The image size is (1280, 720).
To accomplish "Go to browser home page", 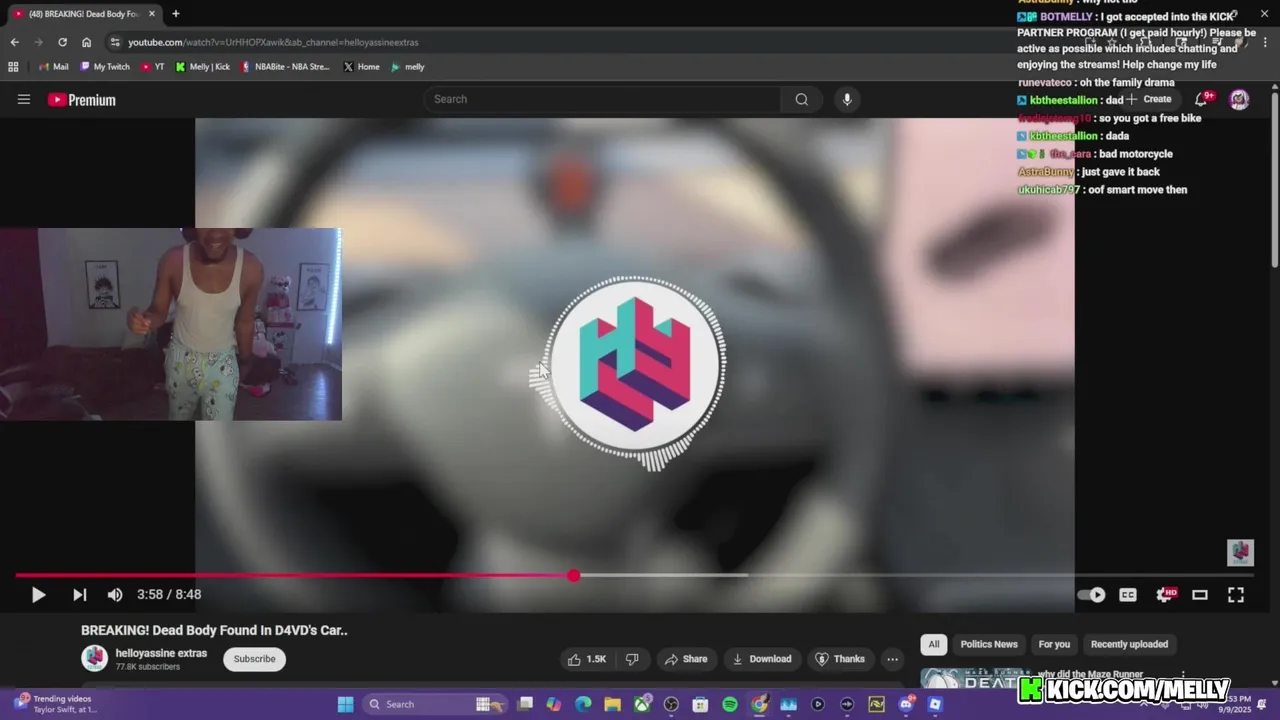I will click(86, 42).
